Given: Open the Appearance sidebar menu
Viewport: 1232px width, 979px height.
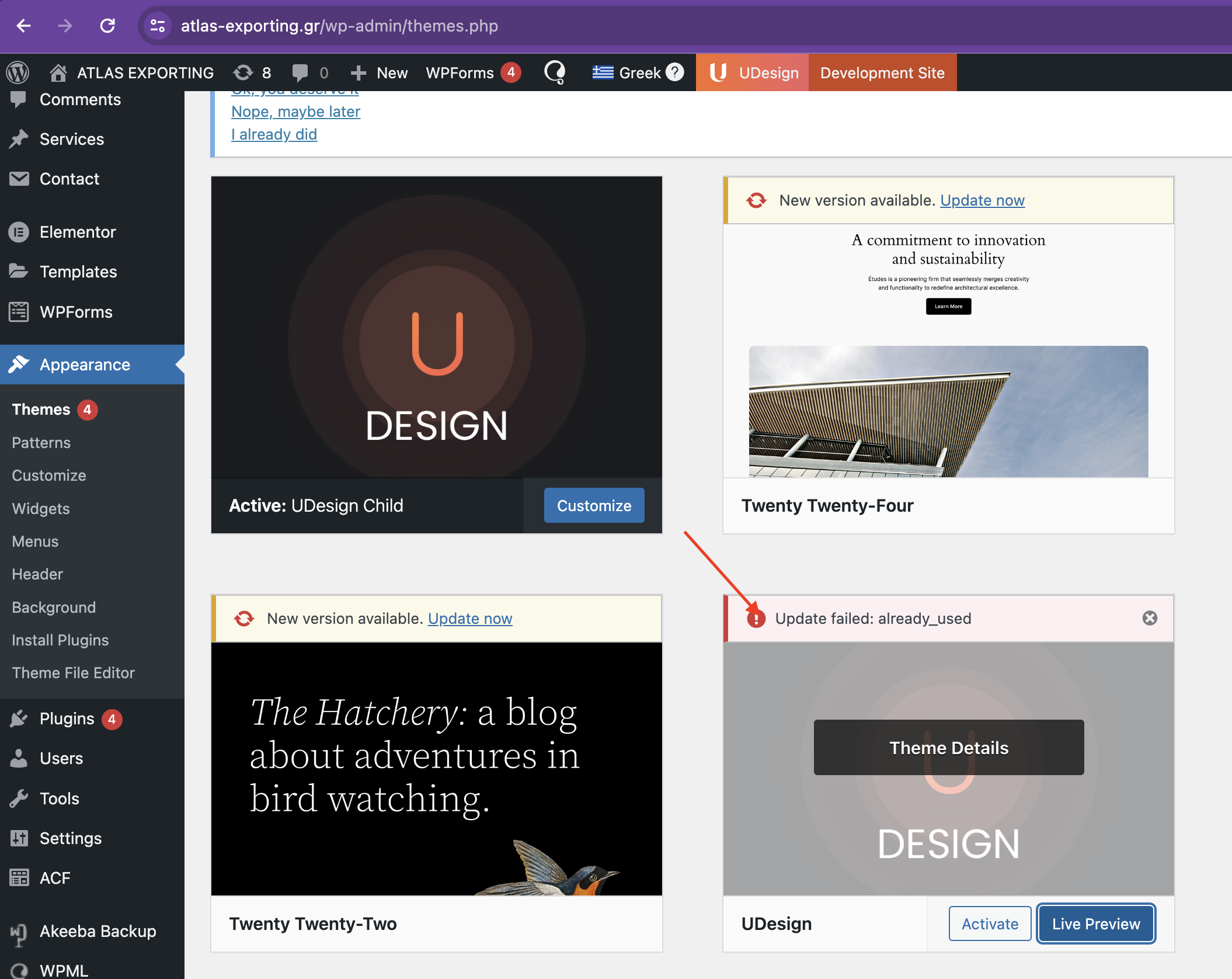Looking at the screenshot, I should (x=92, y=364).
